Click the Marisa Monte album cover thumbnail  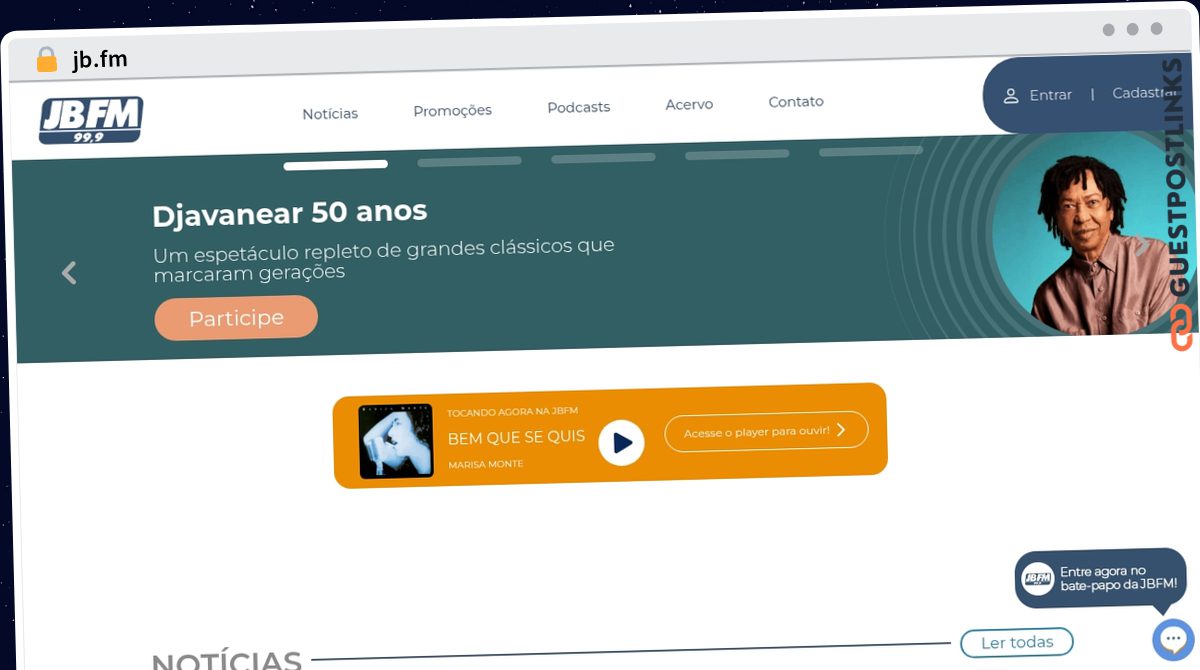coord(395,441)
